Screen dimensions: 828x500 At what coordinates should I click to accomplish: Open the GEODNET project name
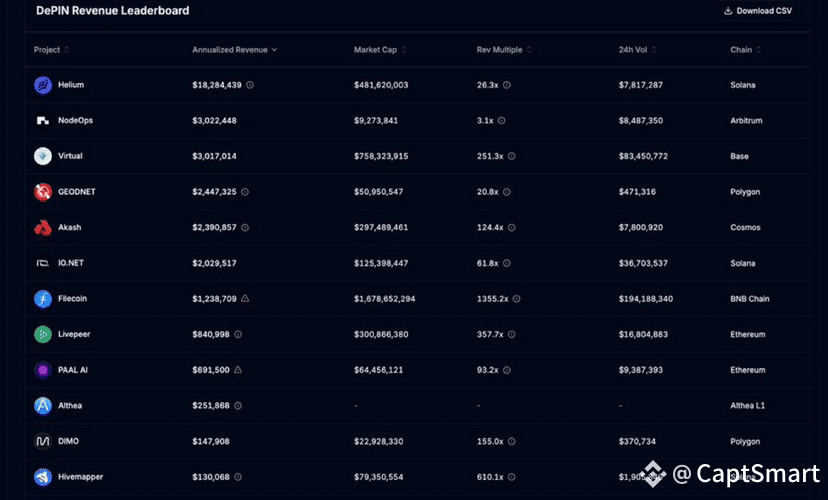(77, 192)
